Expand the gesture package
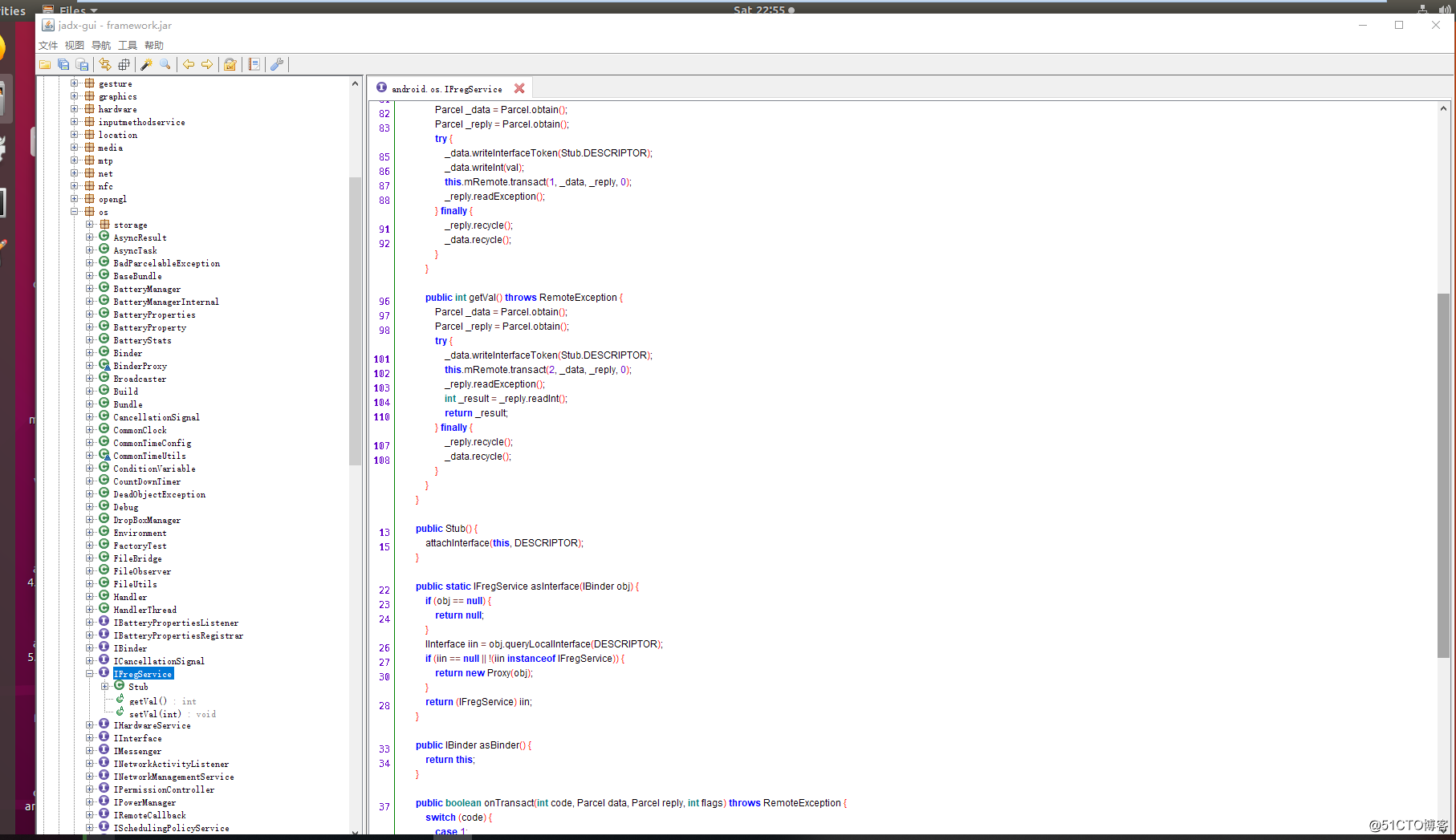The height and width of the screenshot is (840, 1456). (75, 83)
